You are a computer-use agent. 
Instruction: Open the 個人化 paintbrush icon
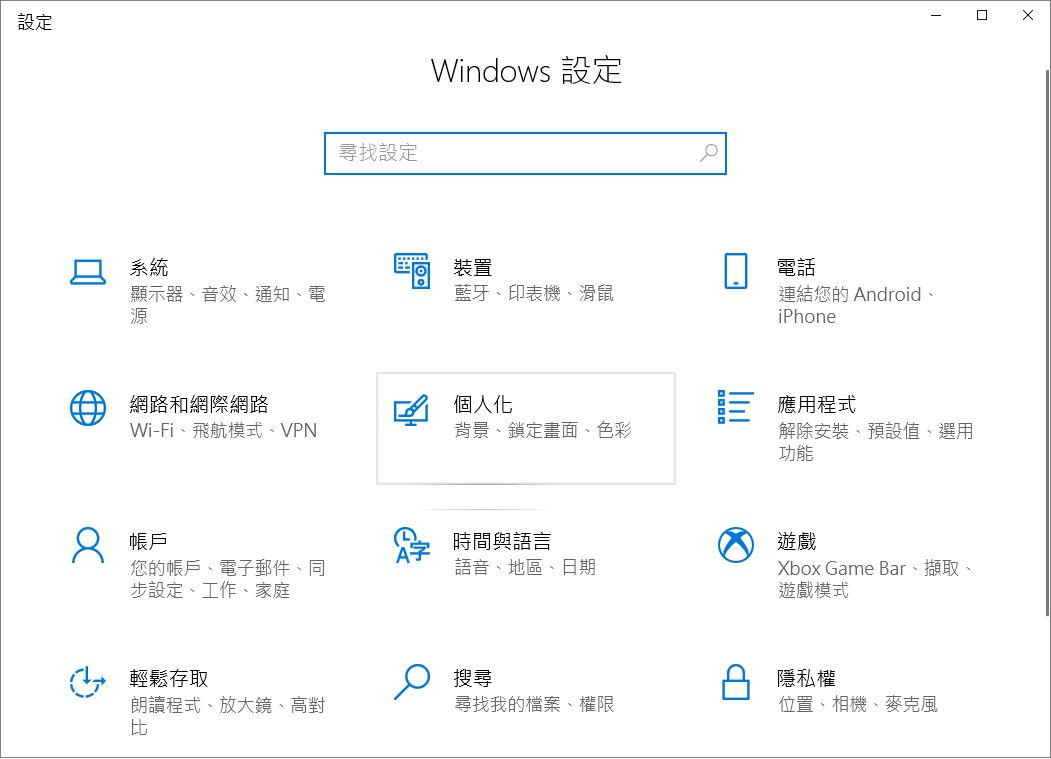(x=412, y=409)
